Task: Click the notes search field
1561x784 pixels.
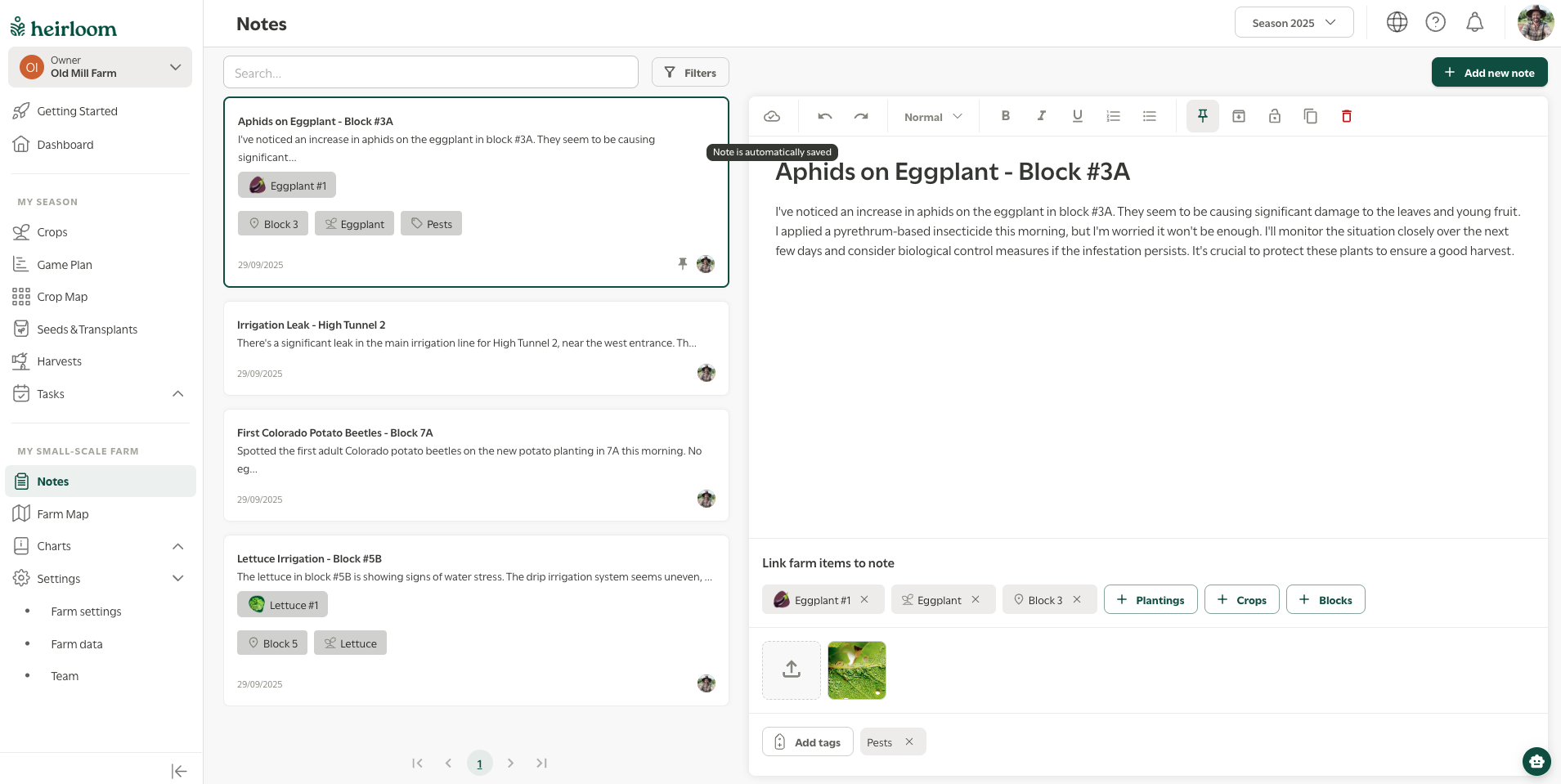Action: [430, 73]
